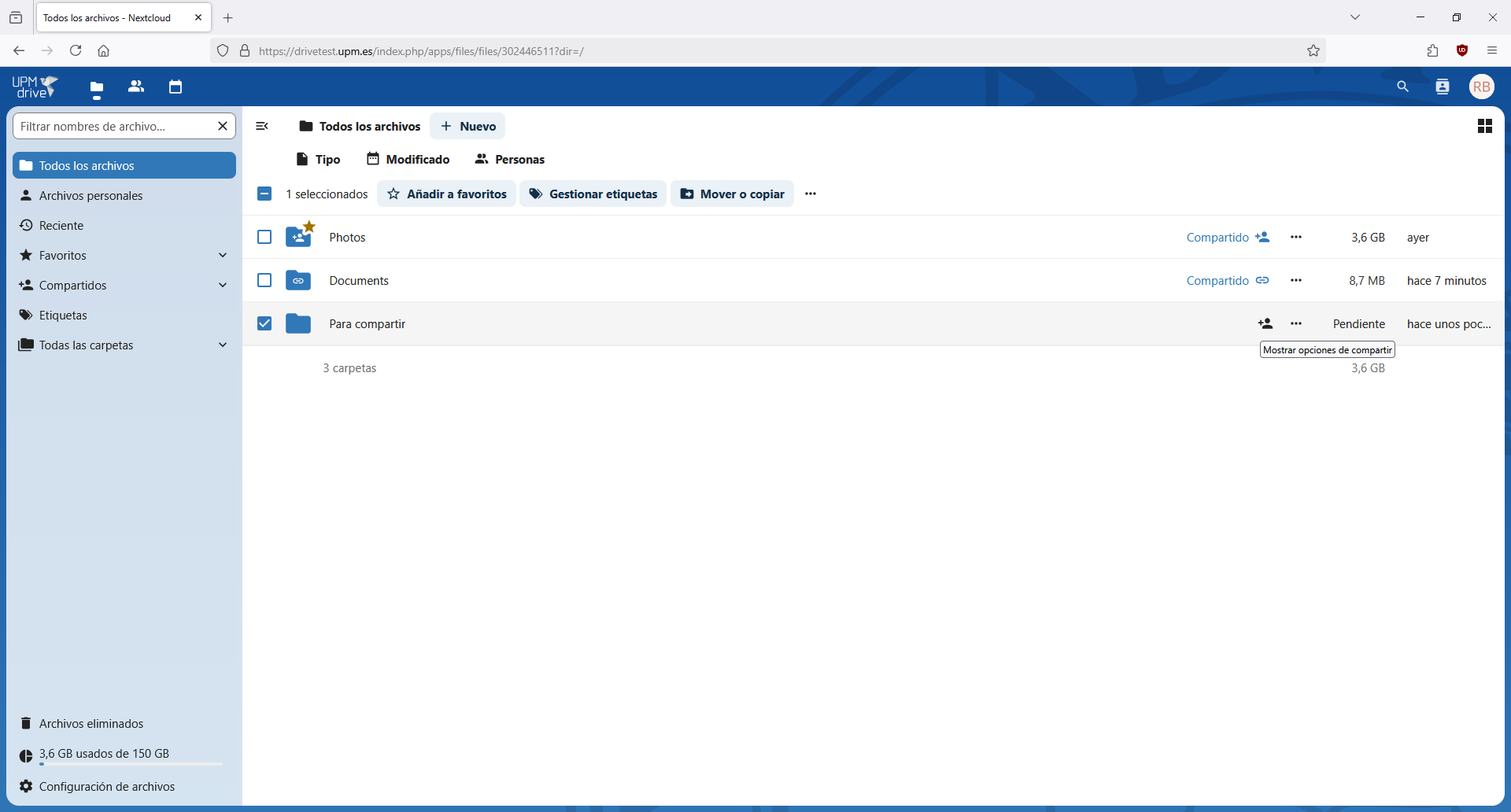The width and height of the screenshot is (1511, 812).
Task: Open the Photos folder name
Action: (x=347, y=237)
